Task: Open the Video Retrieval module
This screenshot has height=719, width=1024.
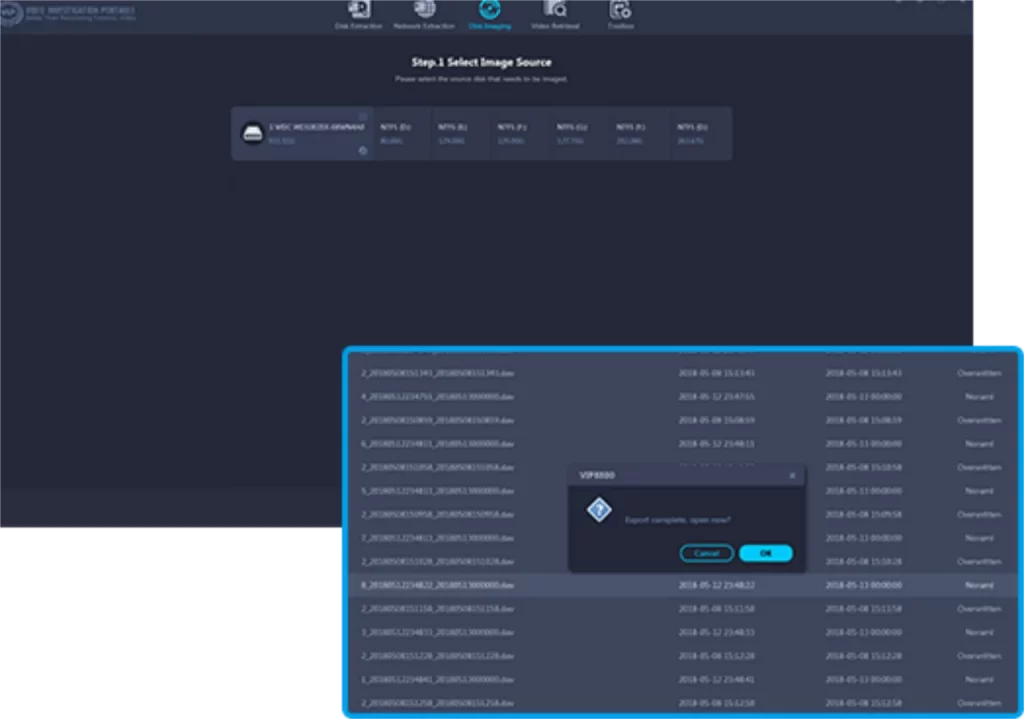Action: click(x=554, y=12)
